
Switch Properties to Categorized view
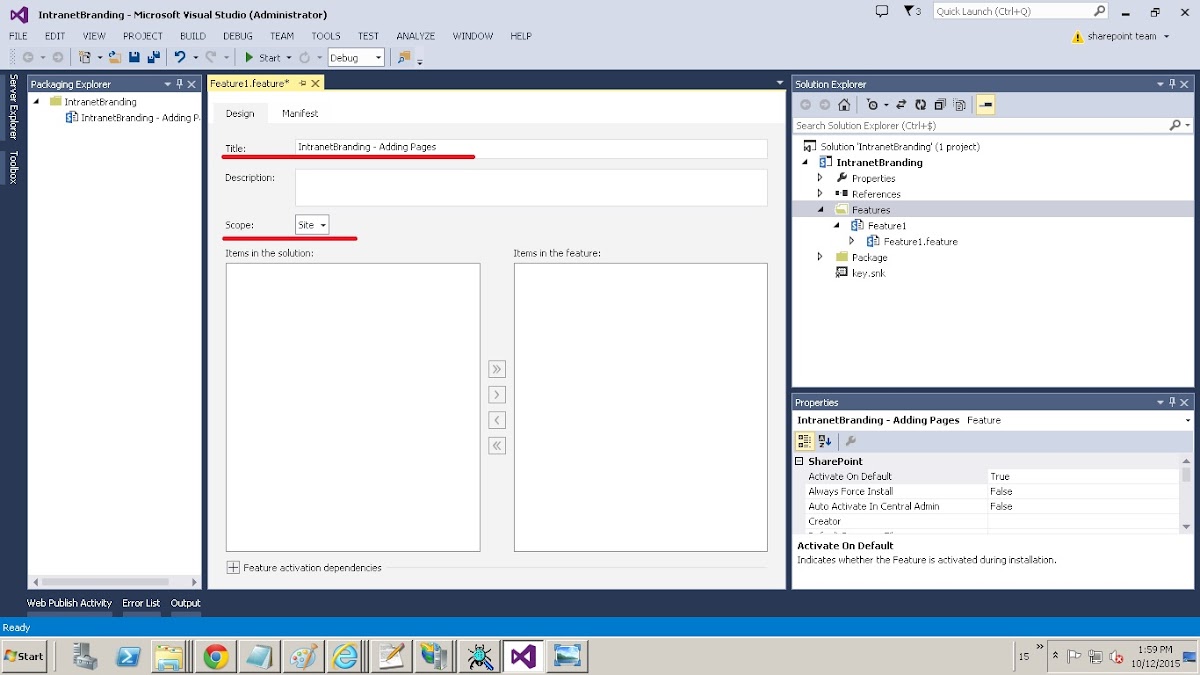click(804, 441)
